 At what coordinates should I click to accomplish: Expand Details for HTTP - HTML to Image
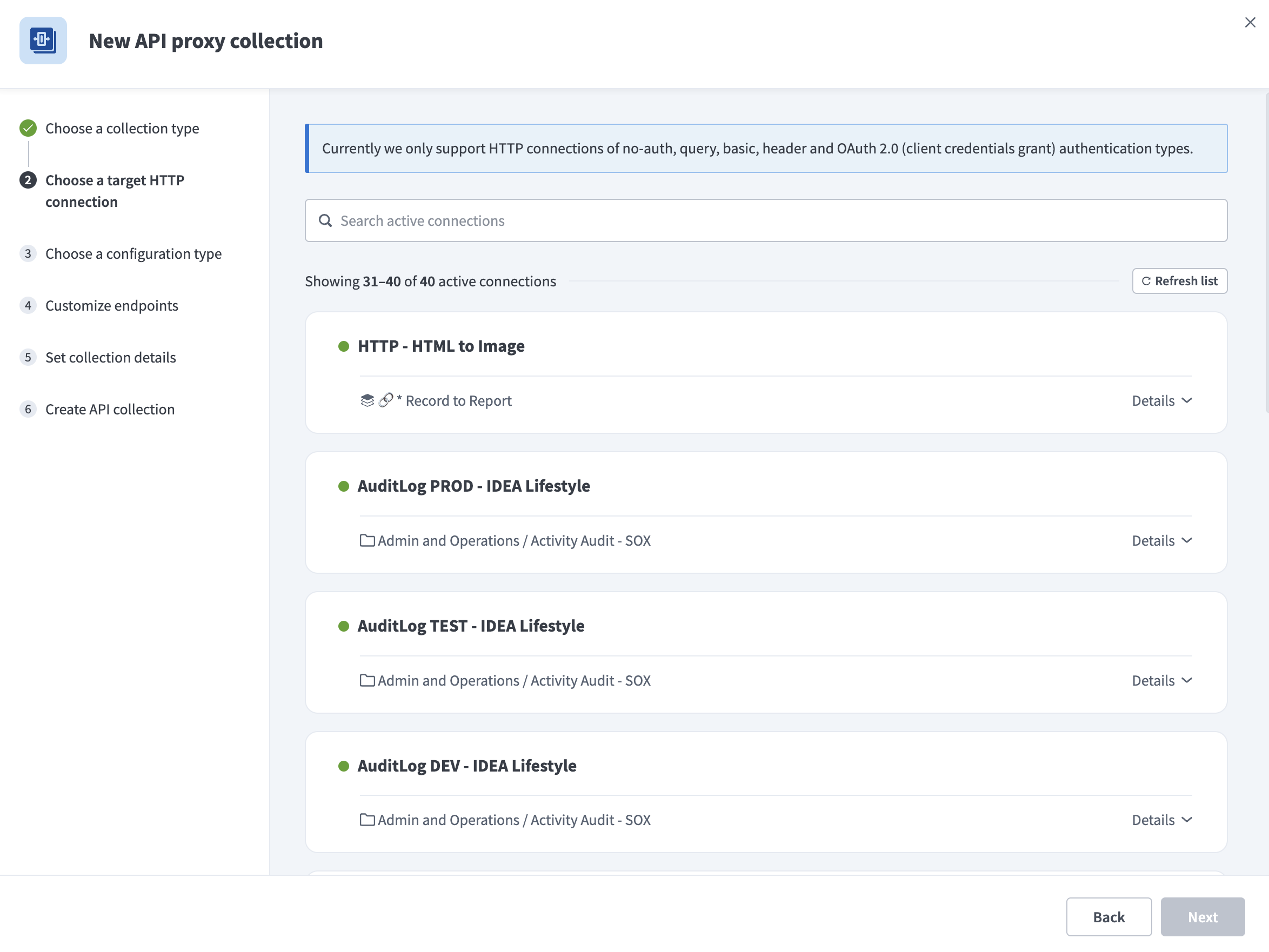(1161, 400)
